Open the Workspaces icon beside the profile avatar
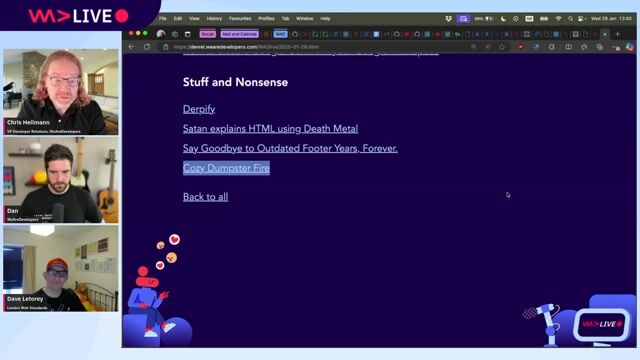Screen dimensions: 640x360 tap(175, 34)
